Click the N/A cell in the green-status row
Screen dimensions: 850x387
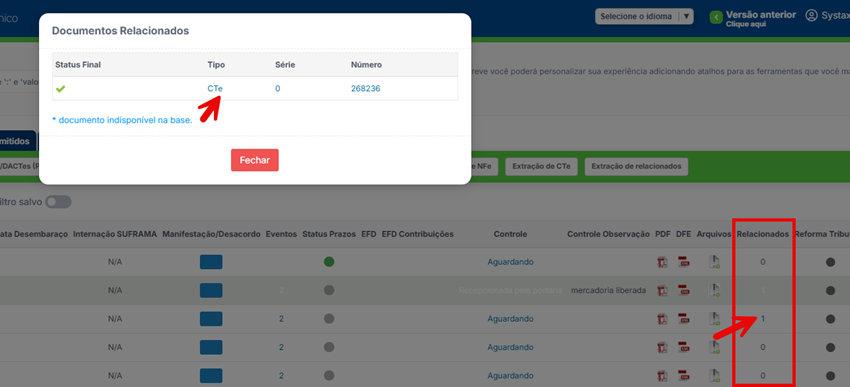[x=114, y=262]
